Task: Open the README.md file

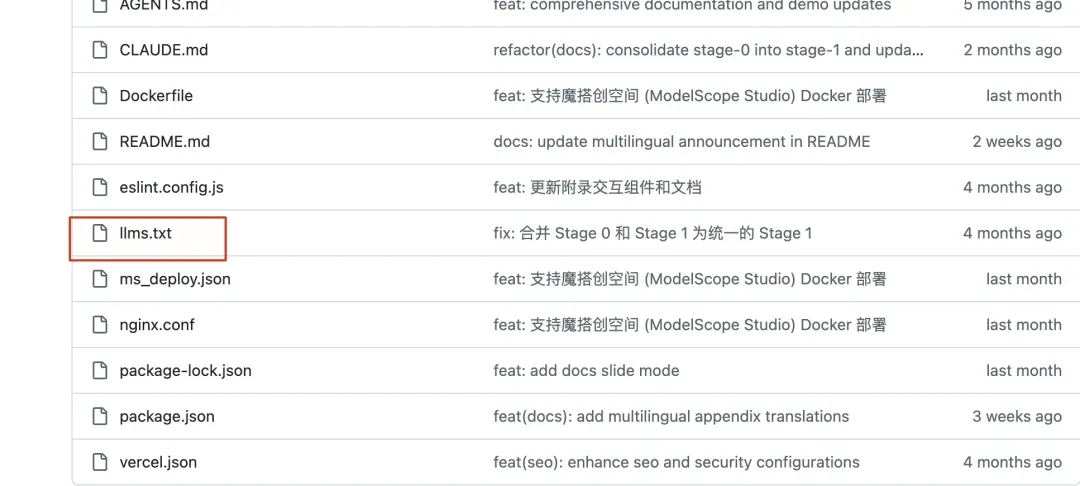Action: coord(165,142)
